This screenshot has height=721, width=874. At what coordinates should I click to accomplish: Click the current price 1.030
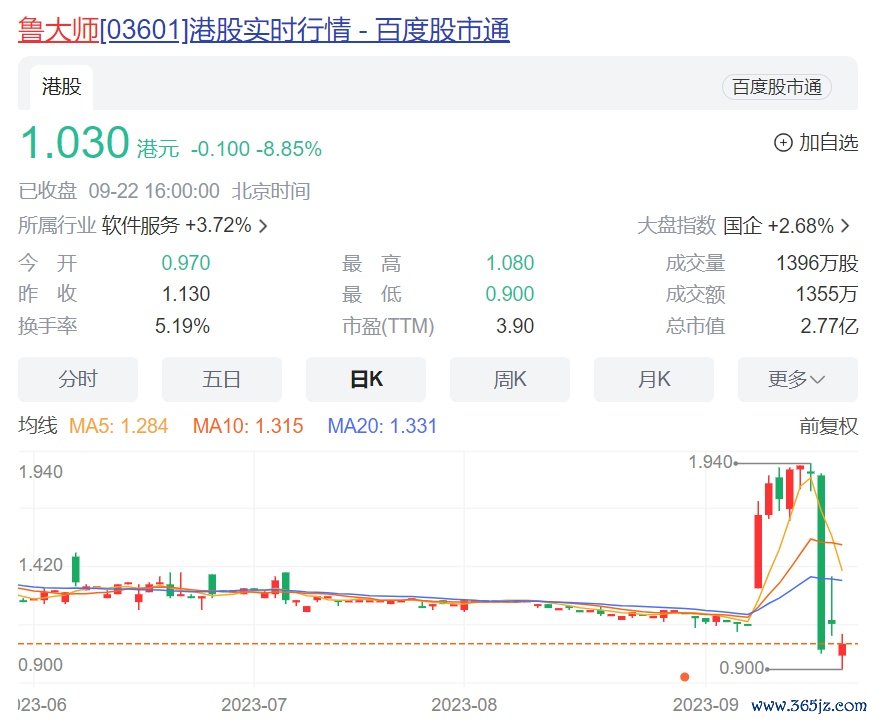(x=75, y=142)
